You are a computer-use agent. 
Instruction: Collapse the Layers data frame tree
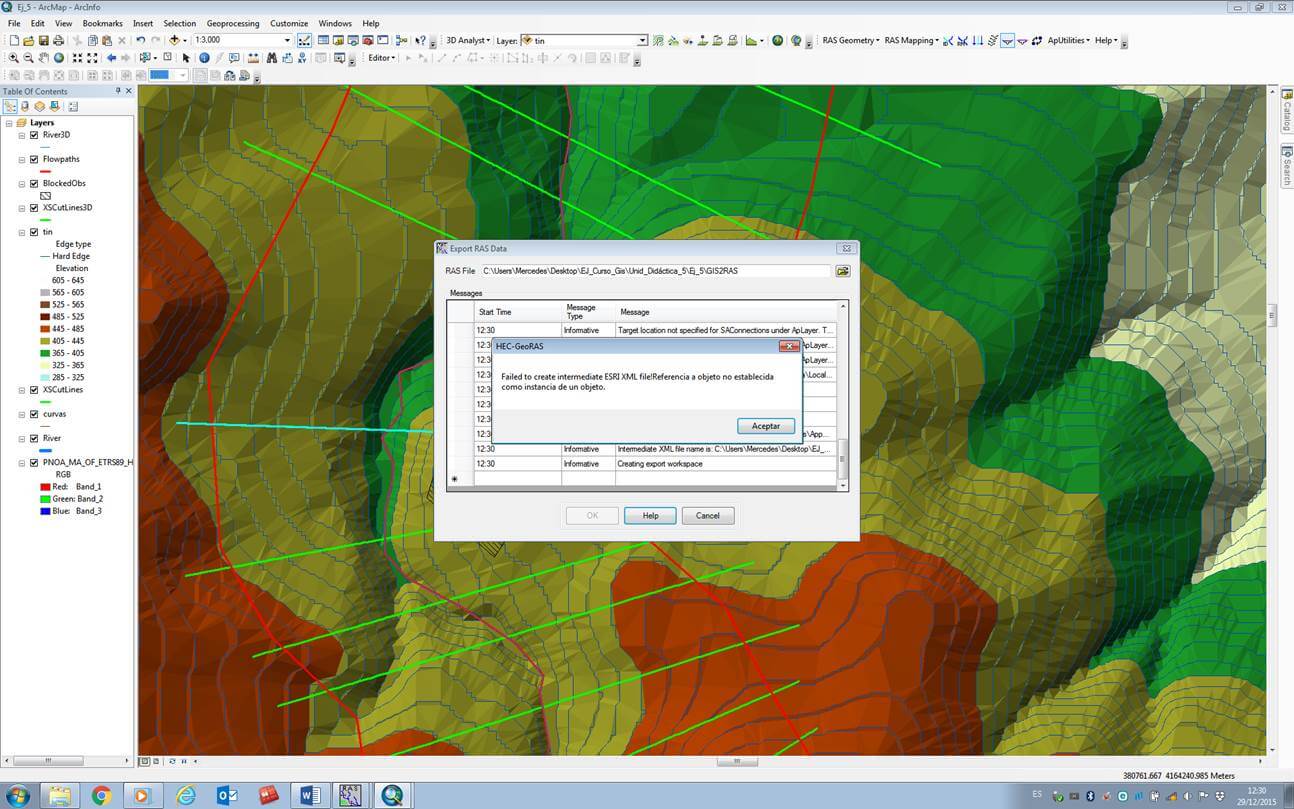coord(9,123)
